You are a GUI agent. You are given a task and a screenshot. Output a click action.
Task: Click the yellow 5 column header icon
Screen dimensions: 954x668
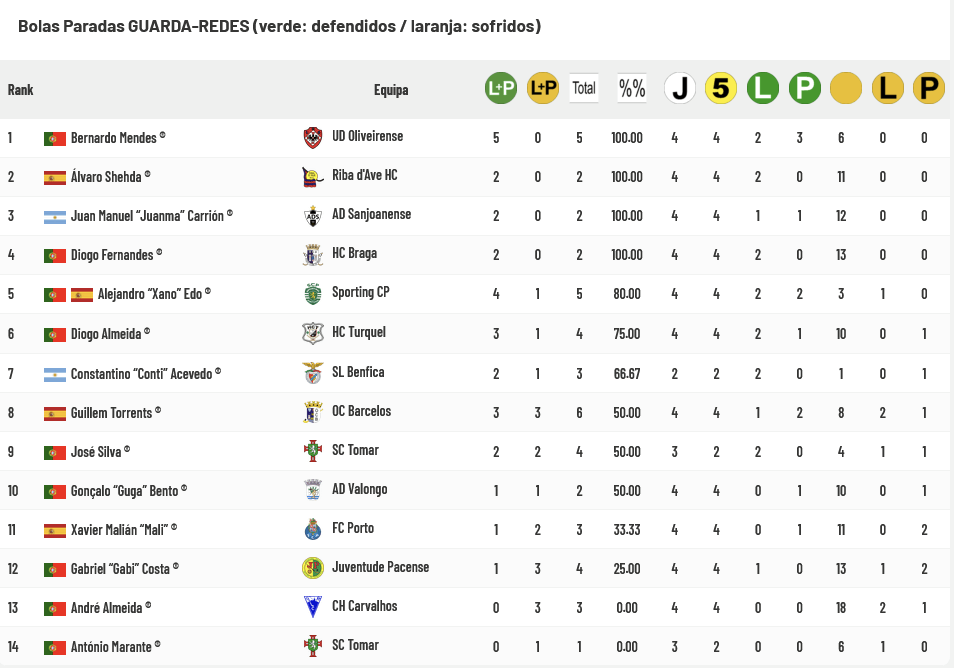point(721,89)
